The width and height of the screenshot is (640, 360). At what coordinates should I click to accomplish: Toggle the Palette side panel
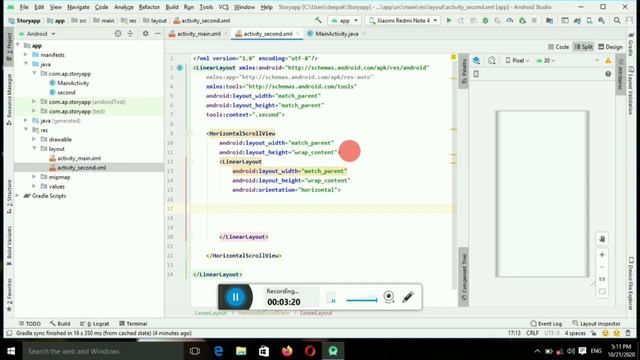point(463,71)
